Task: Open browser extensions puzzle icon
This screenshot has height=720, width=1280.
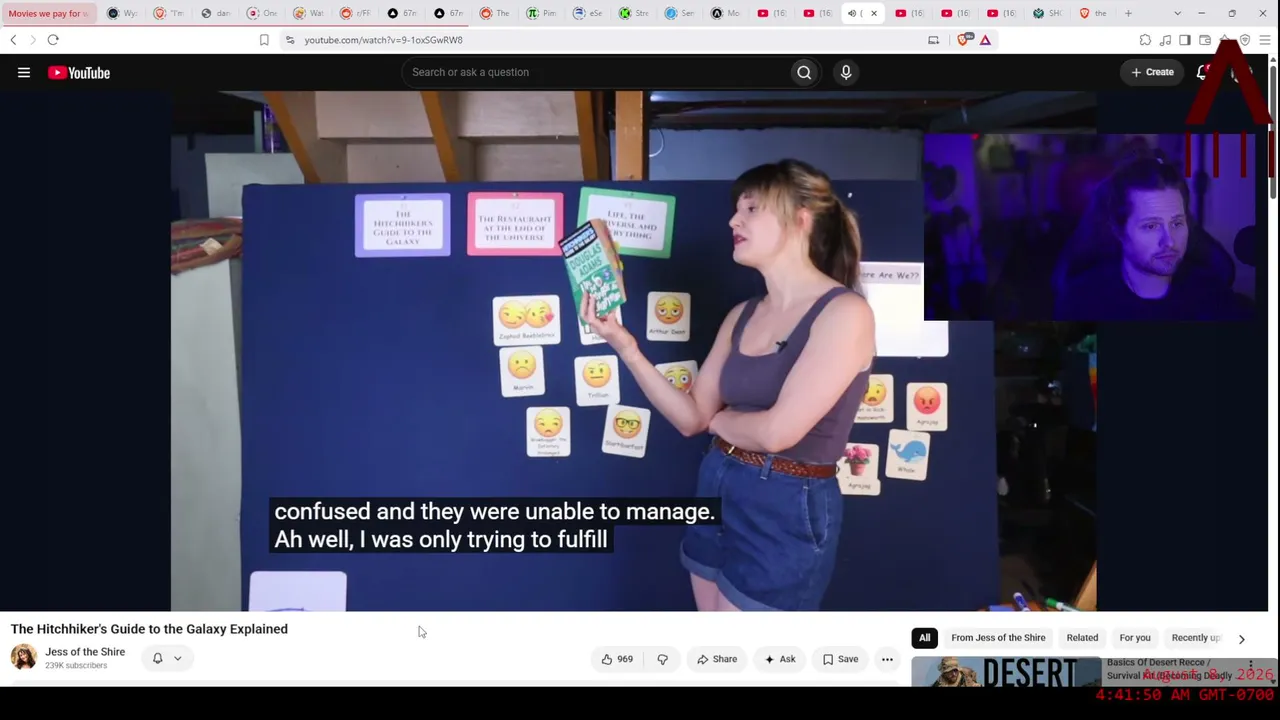Action: [x=1145, y=40]
